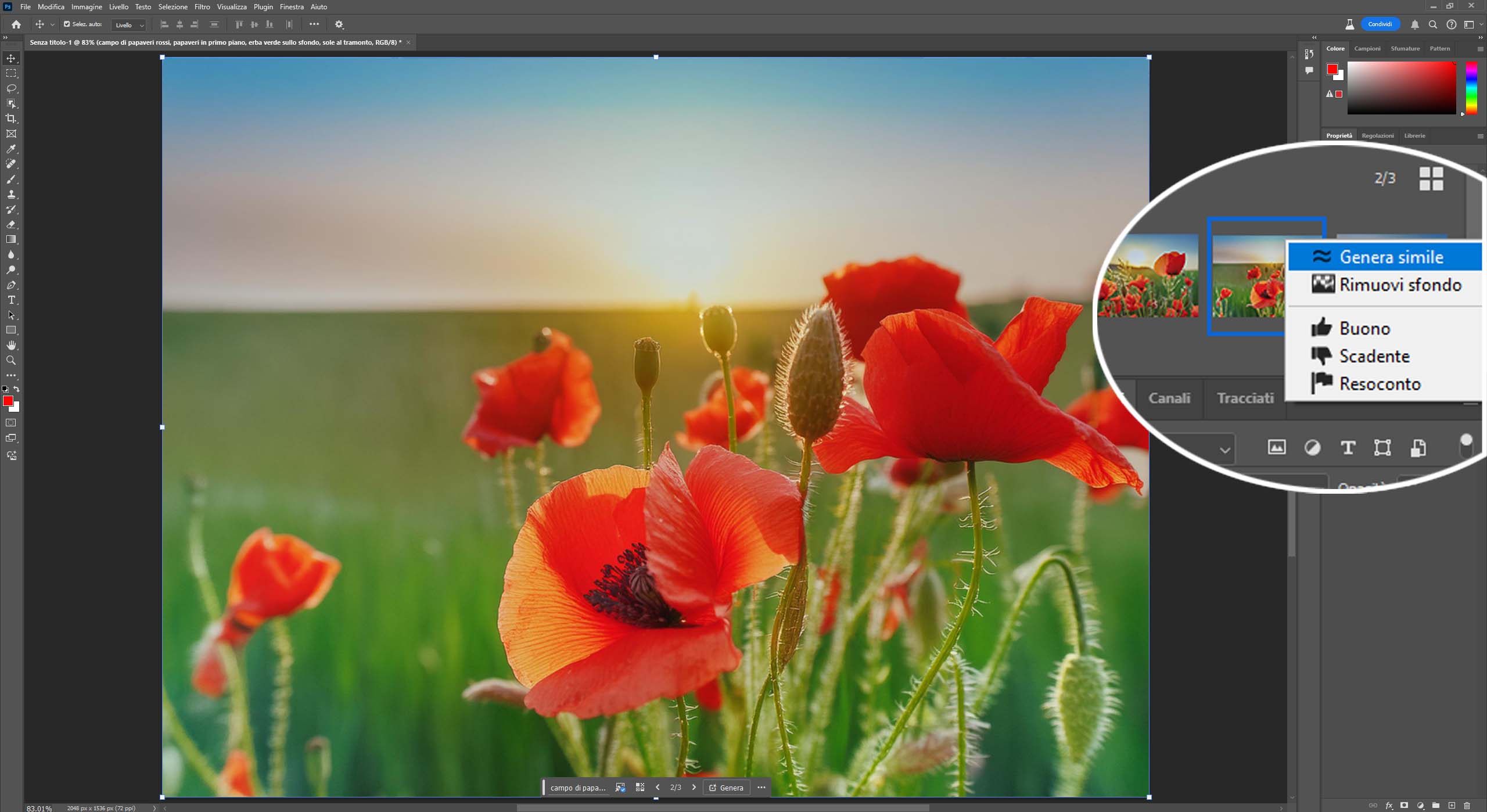
Task: Swap foreground and background colors
Action: (17, 389)
